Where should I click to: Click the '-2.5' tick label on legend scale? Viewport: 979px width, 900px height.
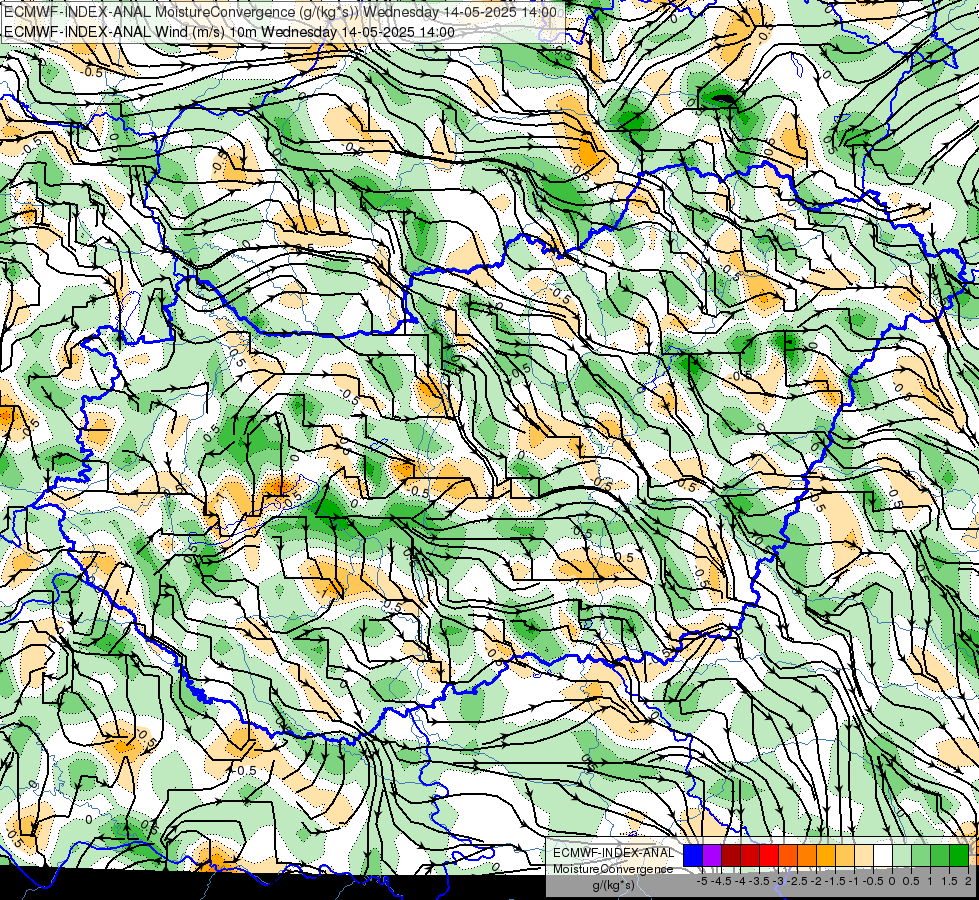click(x=798, y=881)
